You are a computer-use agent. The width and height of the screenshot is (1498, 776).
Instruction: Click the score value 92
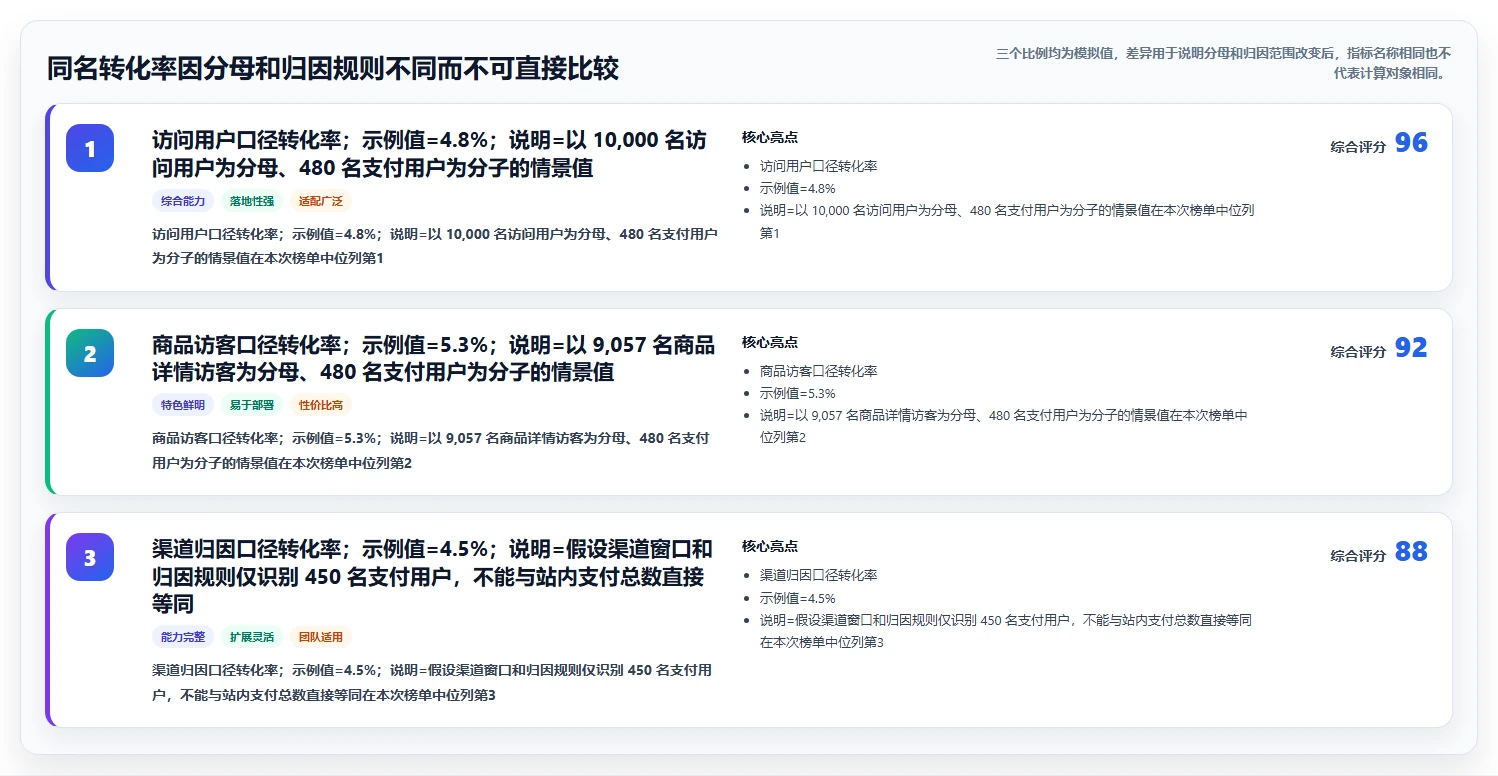[x=1411, y=348]
